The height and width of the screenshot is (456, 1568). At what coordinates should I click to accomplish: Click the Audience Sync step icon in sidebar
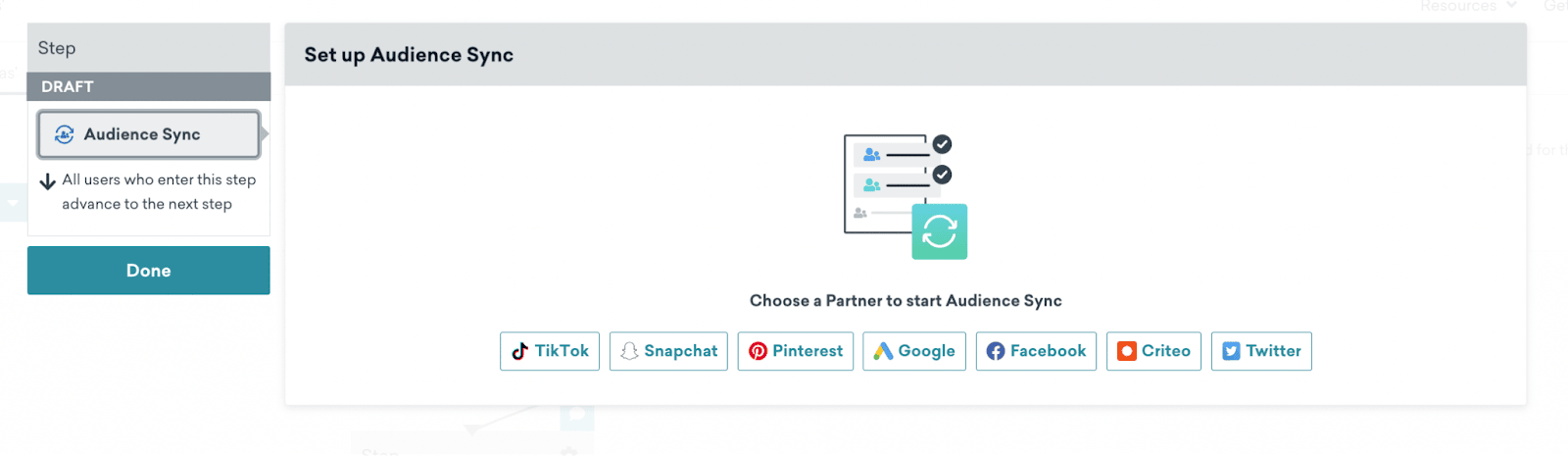65,134
